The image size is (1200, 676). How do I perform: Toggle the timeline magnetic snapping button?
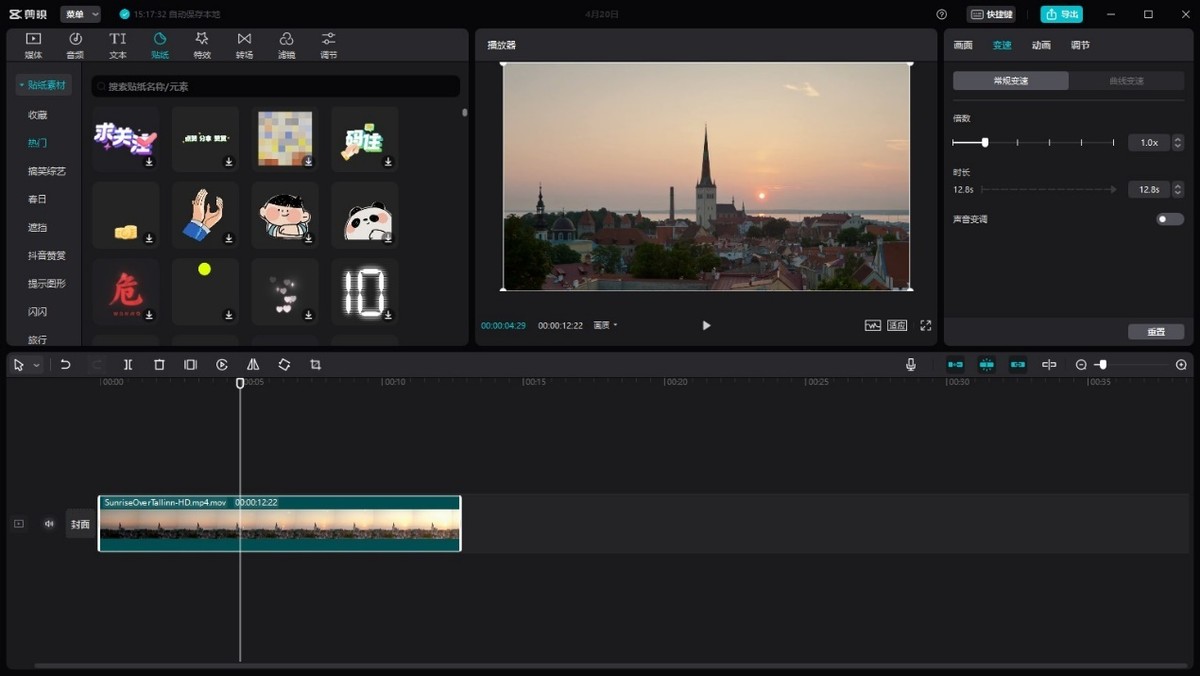tap(955, 365)
